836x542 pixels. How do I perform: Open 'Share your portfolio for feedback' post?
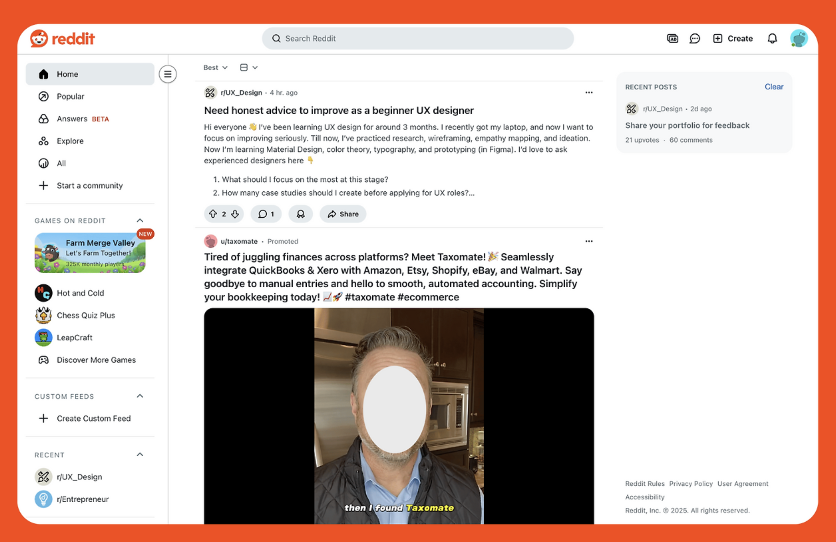[687, 125]
